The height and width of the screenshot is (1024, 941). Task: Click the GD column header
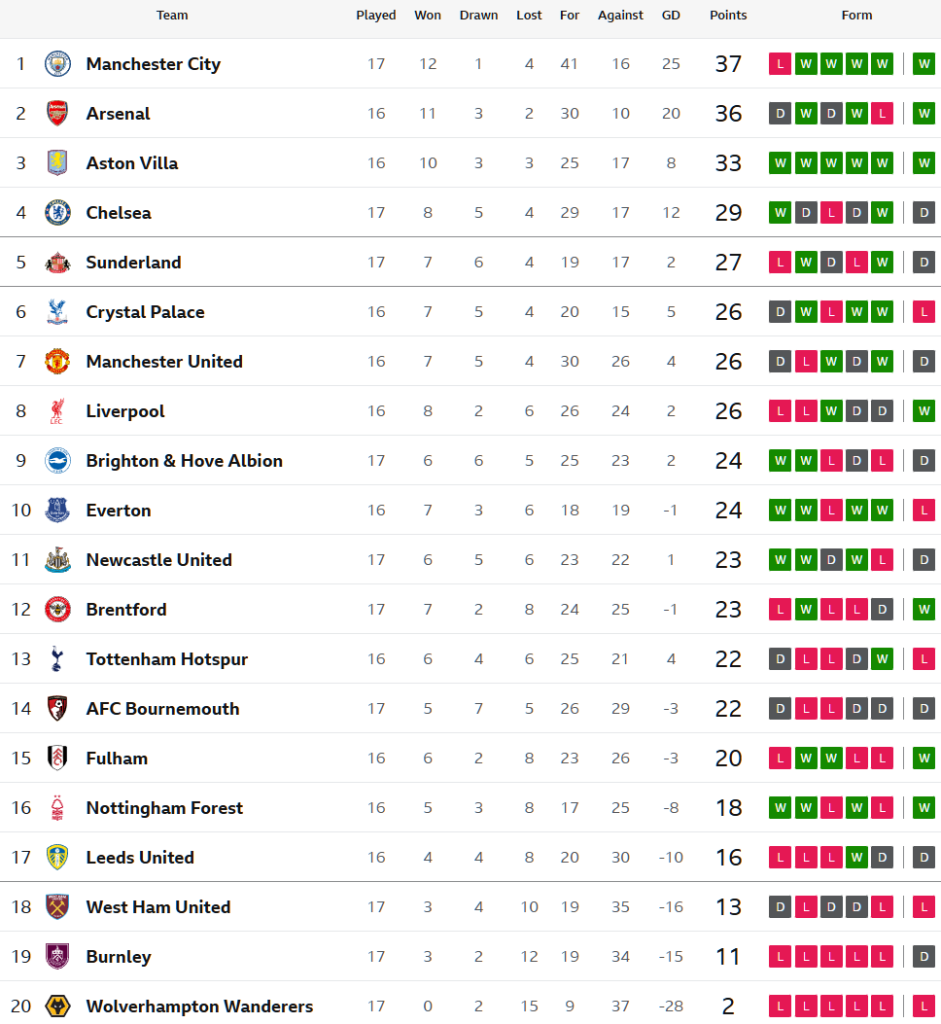pos(671,15)
